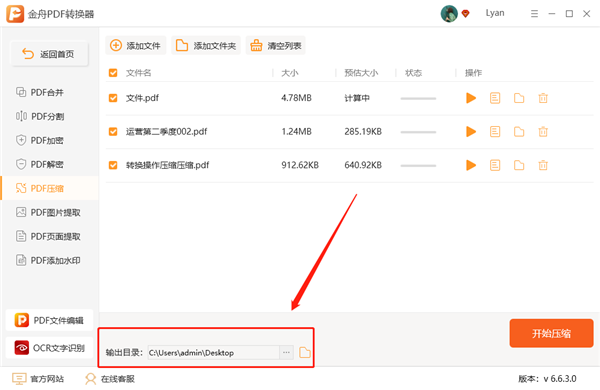Open the hamburger menu in the title bar
The height and width of the screenshot is (390, 600).
pos(535,14)
